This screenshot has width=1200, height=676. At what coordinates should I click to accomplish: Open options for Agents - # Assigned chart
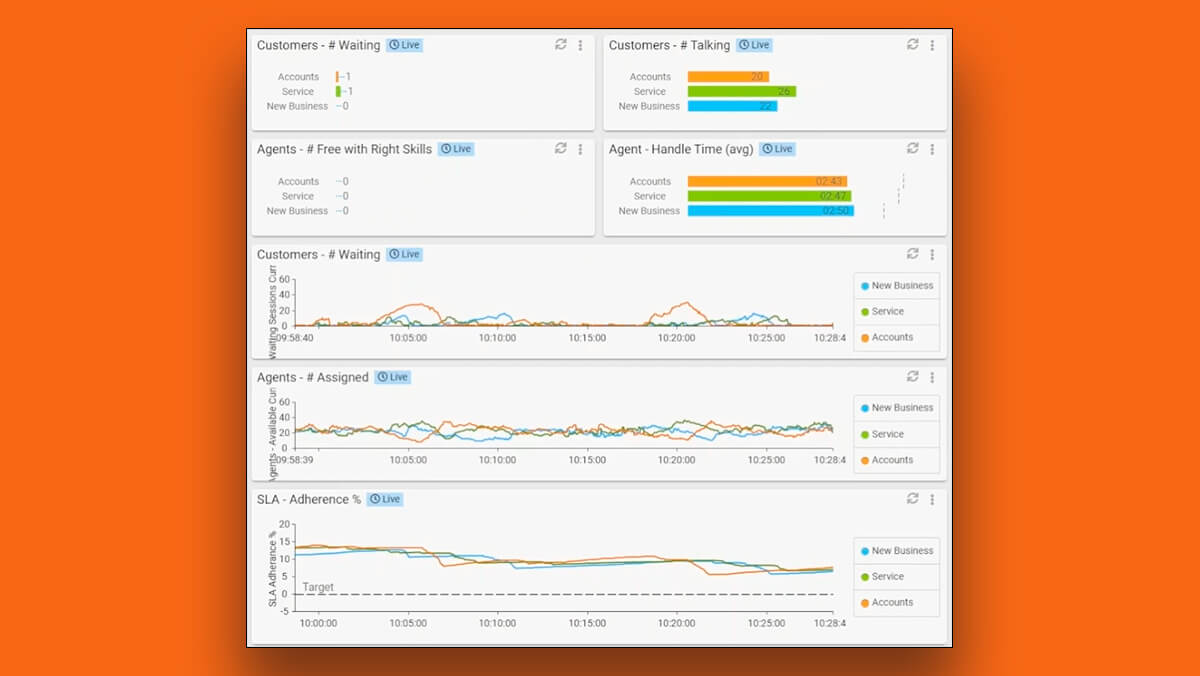pyautogui.click(x=932, y=377)
